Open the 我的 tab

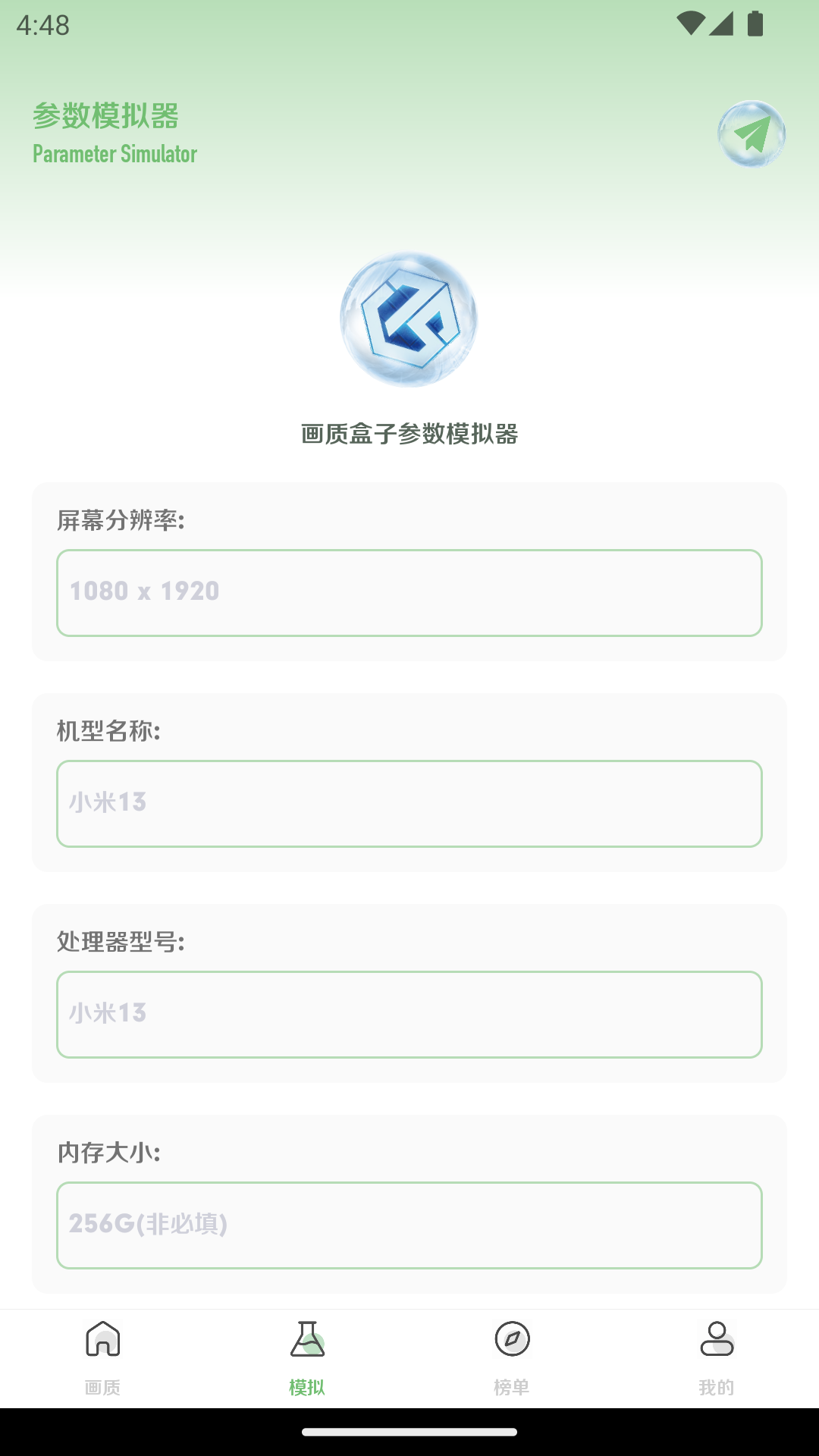click(x=717, y=1387)
